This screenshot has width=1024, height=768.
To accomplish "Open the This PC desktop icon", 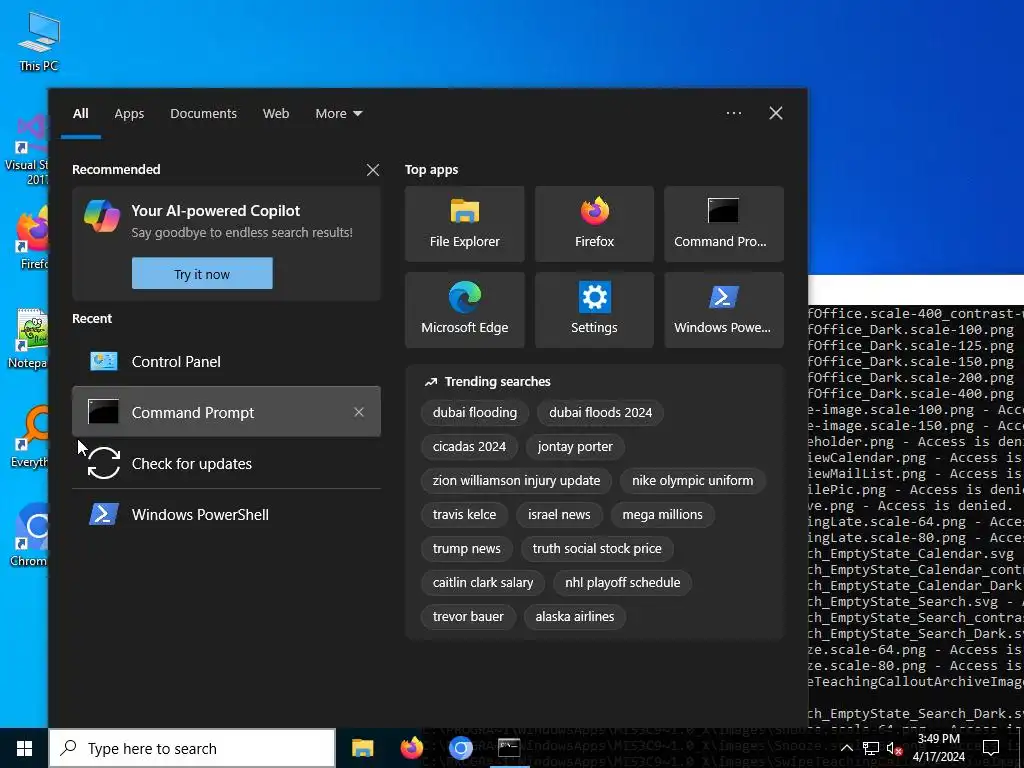I will point(39,40).
